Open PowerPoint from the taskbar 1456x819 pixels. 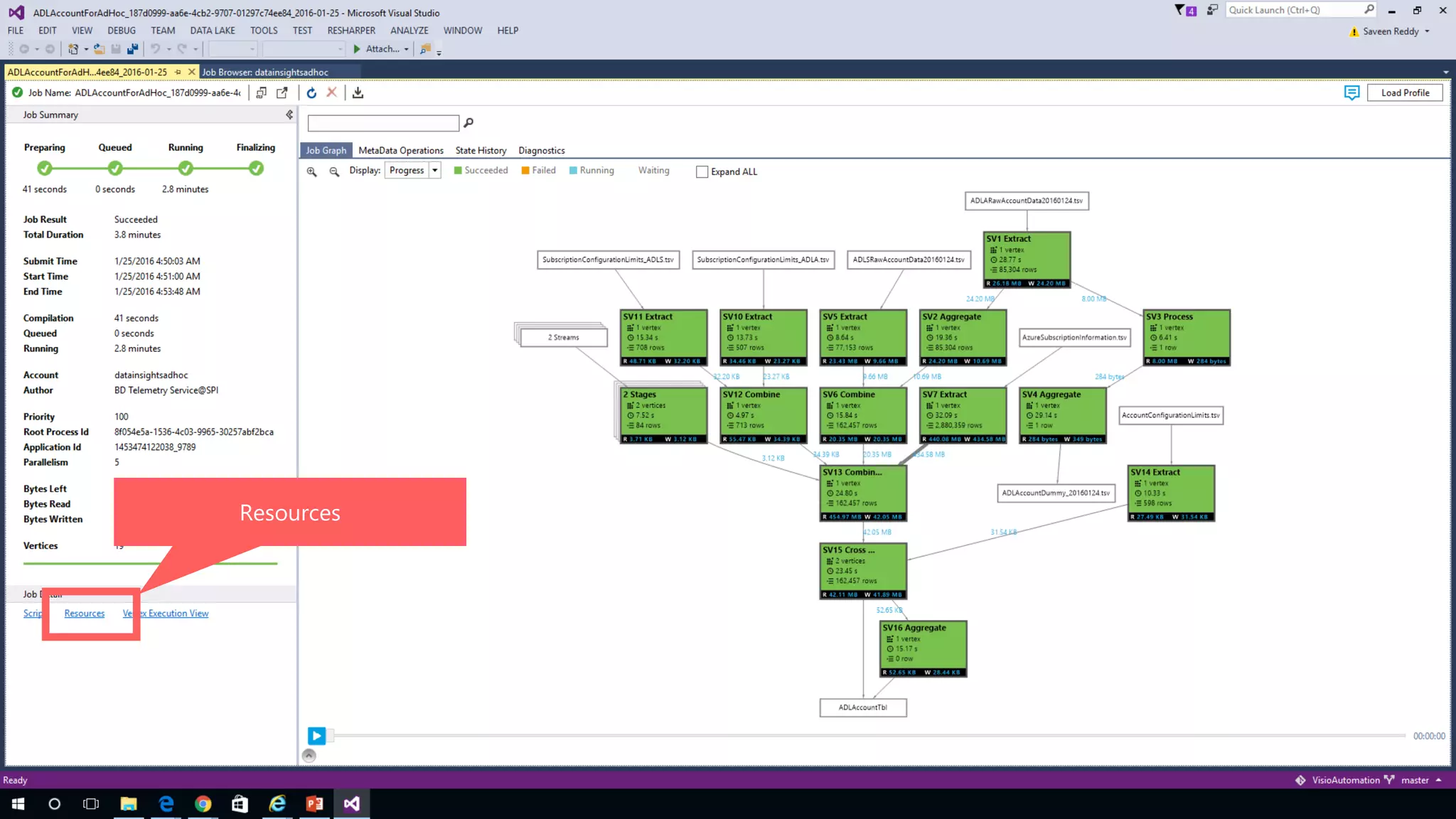[314, 803]
